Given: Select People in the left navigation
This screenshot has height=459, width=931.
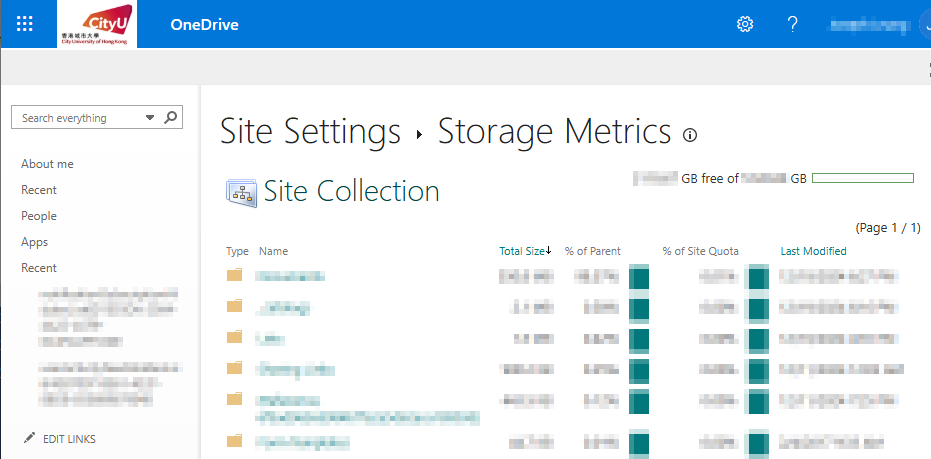Looking at the screenshot, I should tap(39, 216).
